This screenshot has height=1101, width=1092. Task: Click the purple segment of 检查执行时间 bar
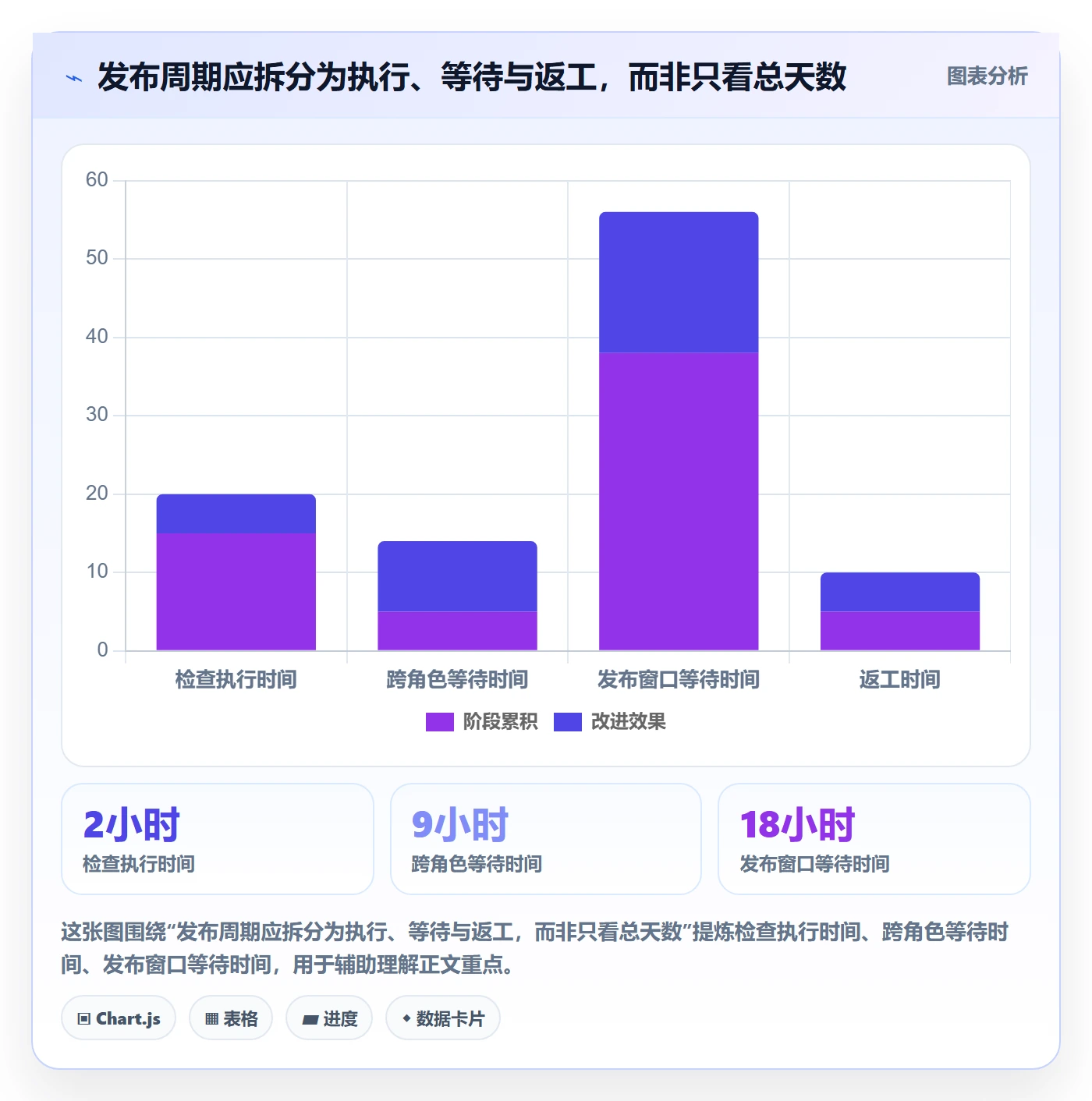click(x=236, y=592)
